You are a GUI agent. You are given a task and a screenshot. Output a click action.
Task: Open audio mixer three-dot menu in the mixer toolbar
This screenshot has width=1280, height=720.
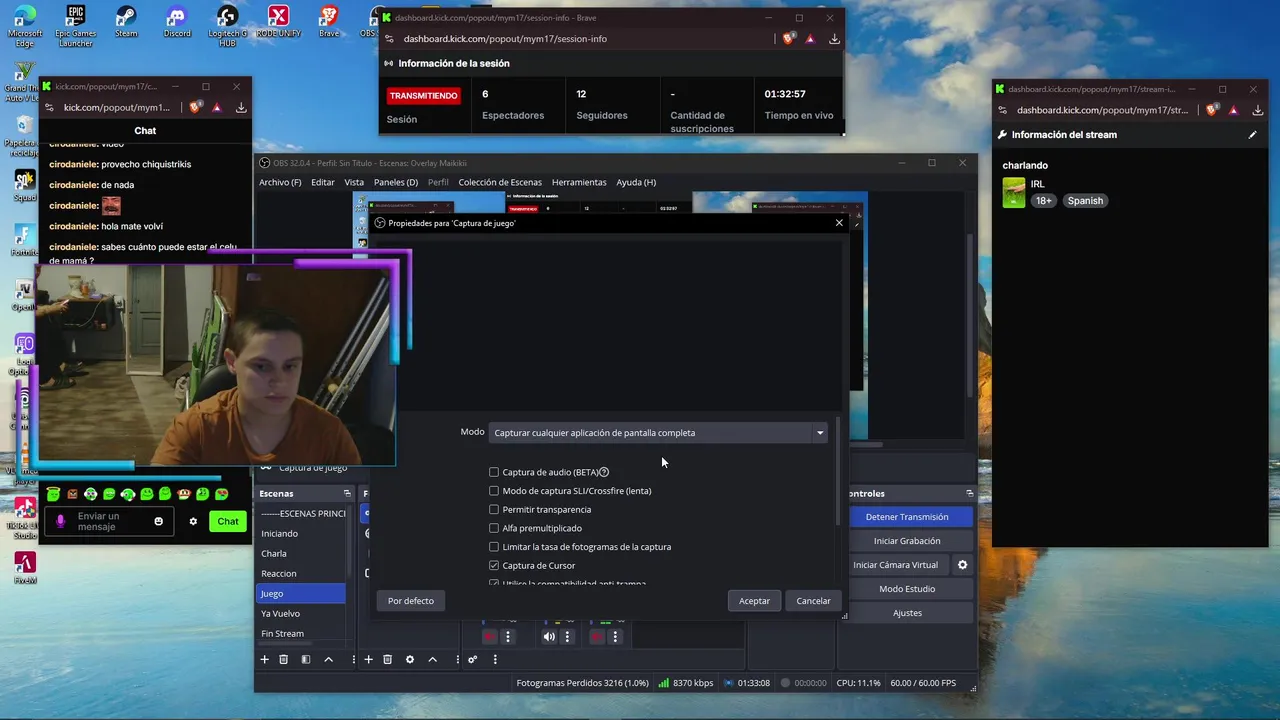tap(494, 659)
